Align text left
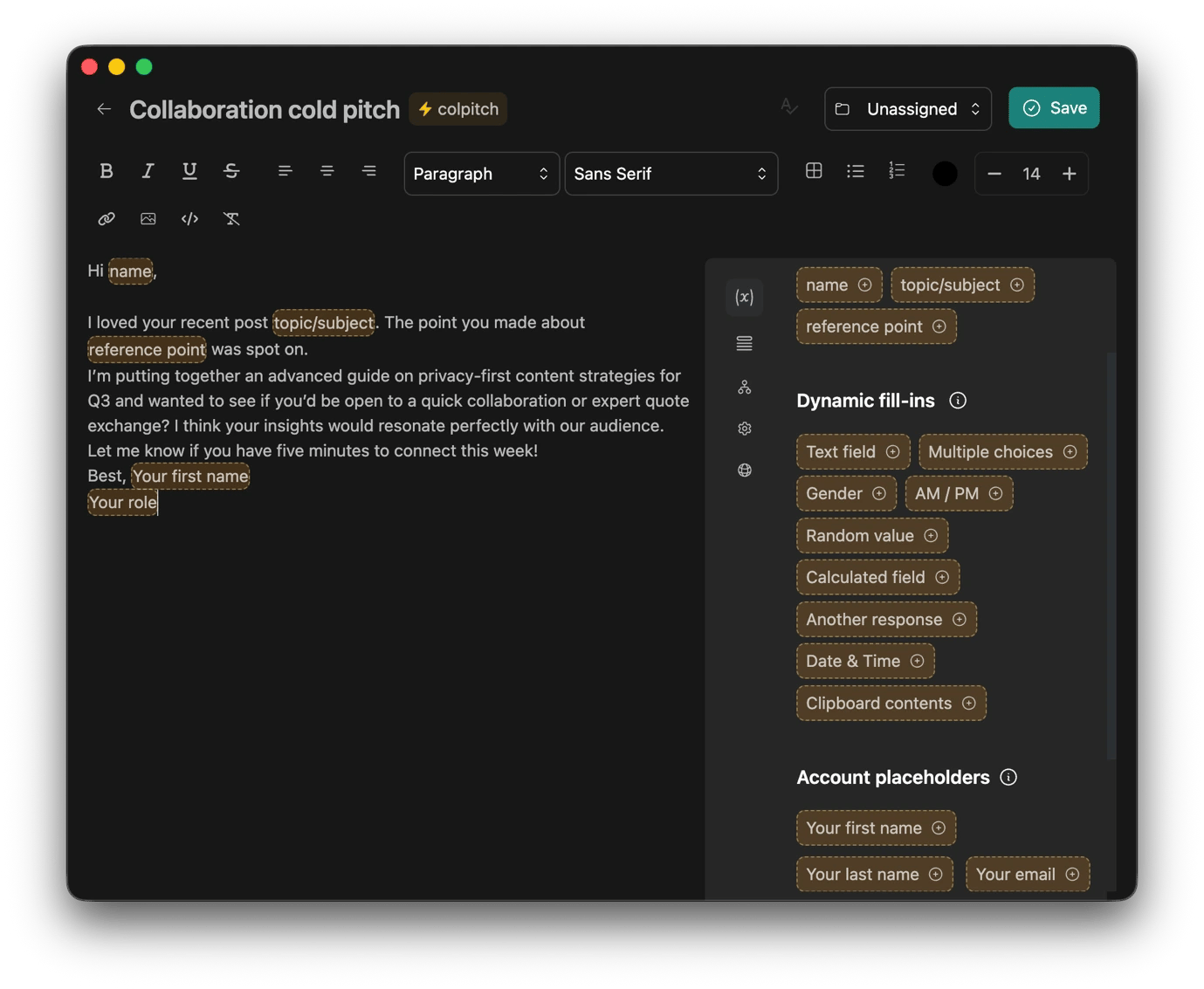 (x=285, y=171)
